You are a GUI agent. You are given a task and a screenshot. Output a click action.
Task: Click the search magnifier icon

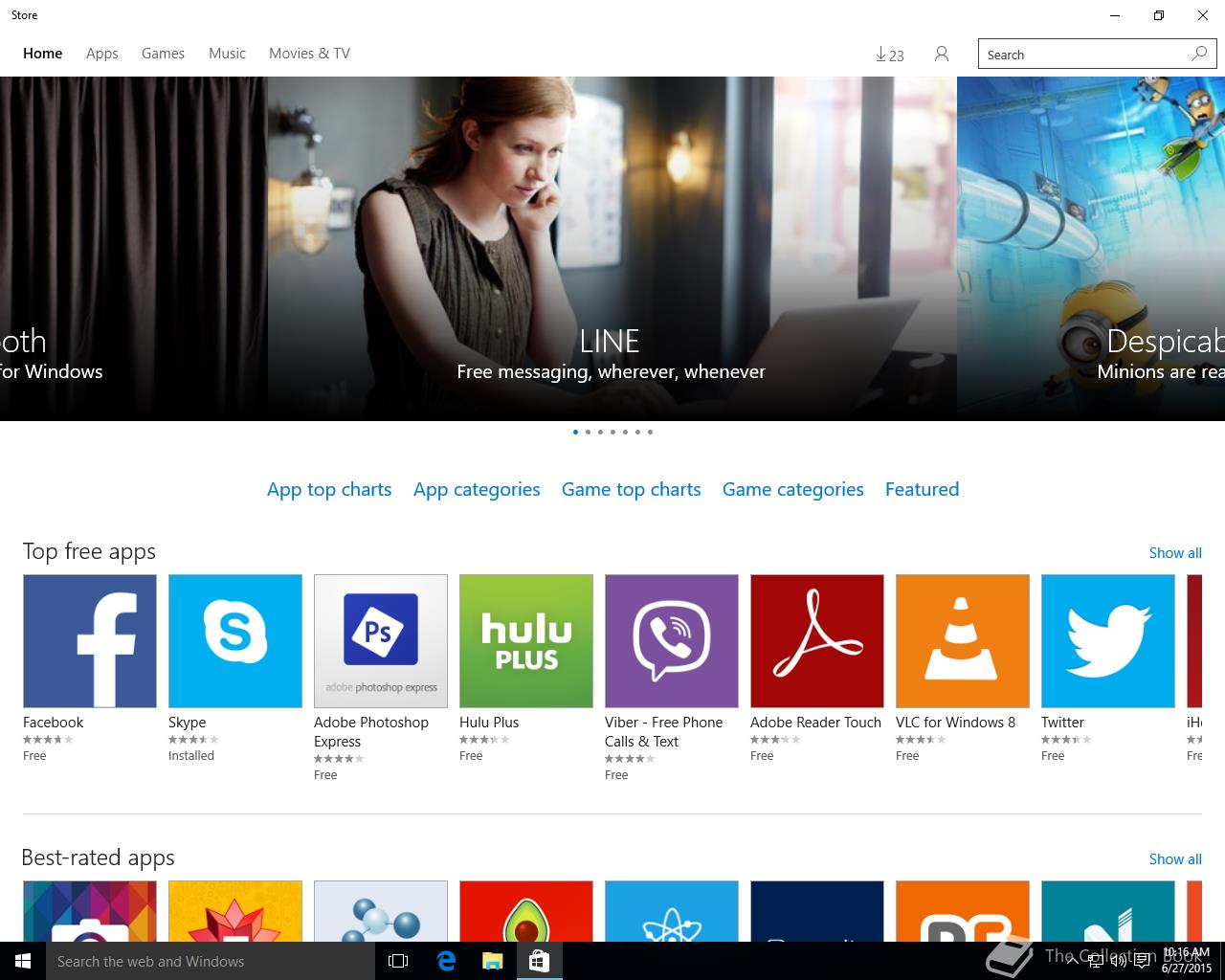coord(1199,54)
